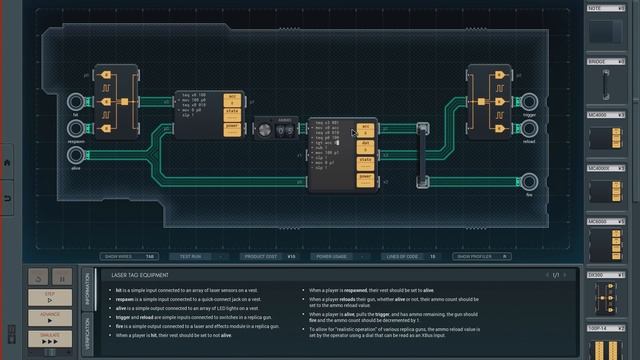Image resolution: width=640 pixels, height=360 pixels.
Task: Pause the simulation
Action: (x=62, y=277)
